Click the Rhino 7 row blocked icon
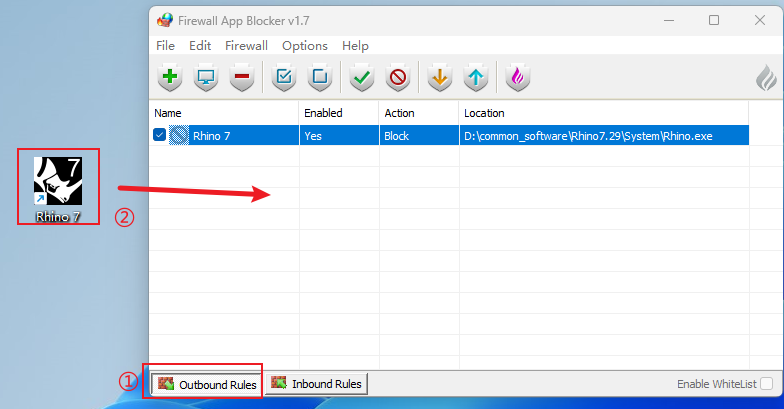 click(179, 136)
